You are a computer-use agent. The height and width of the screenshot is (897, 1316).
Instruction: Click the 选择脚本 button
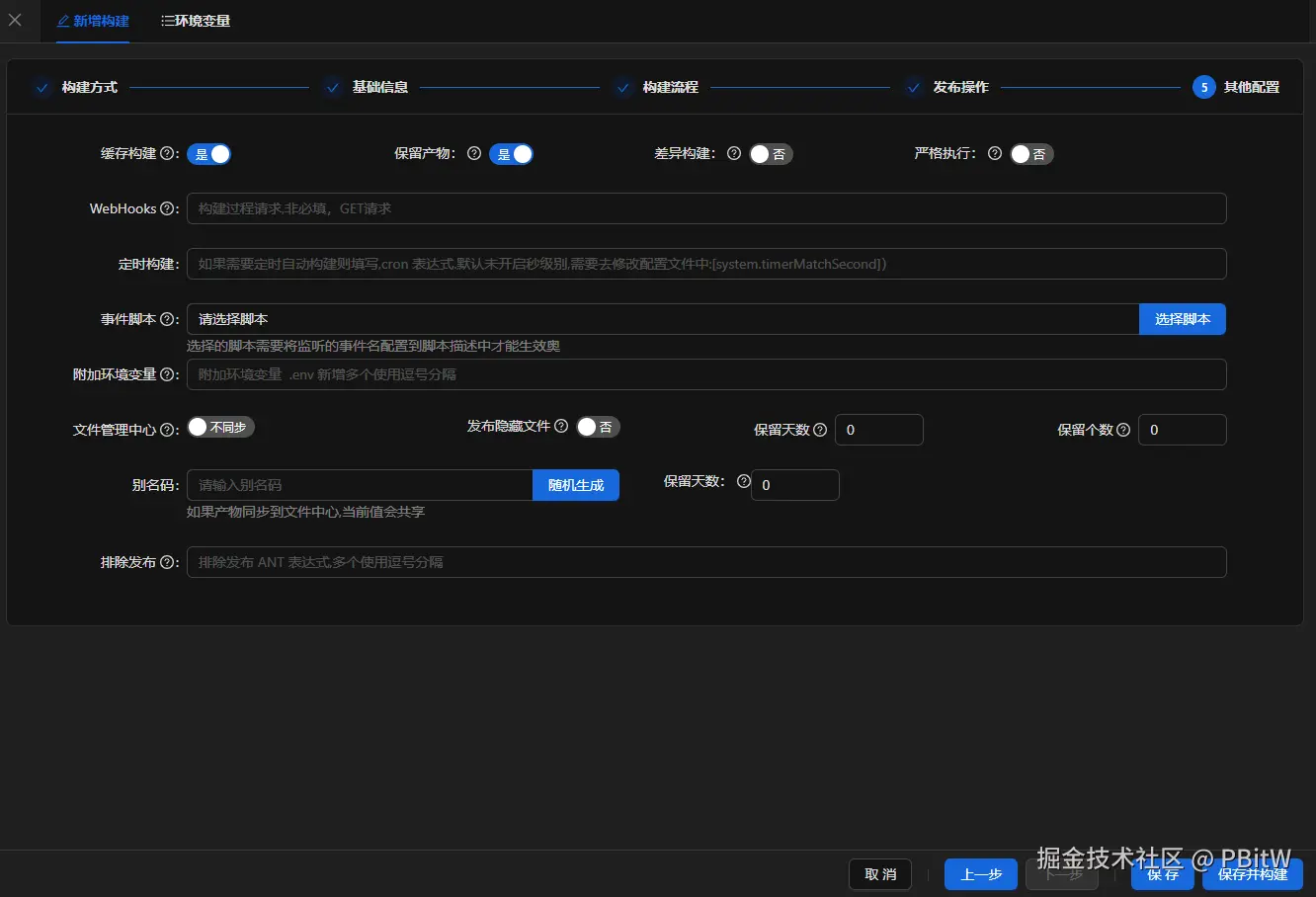click(1183, 319)
